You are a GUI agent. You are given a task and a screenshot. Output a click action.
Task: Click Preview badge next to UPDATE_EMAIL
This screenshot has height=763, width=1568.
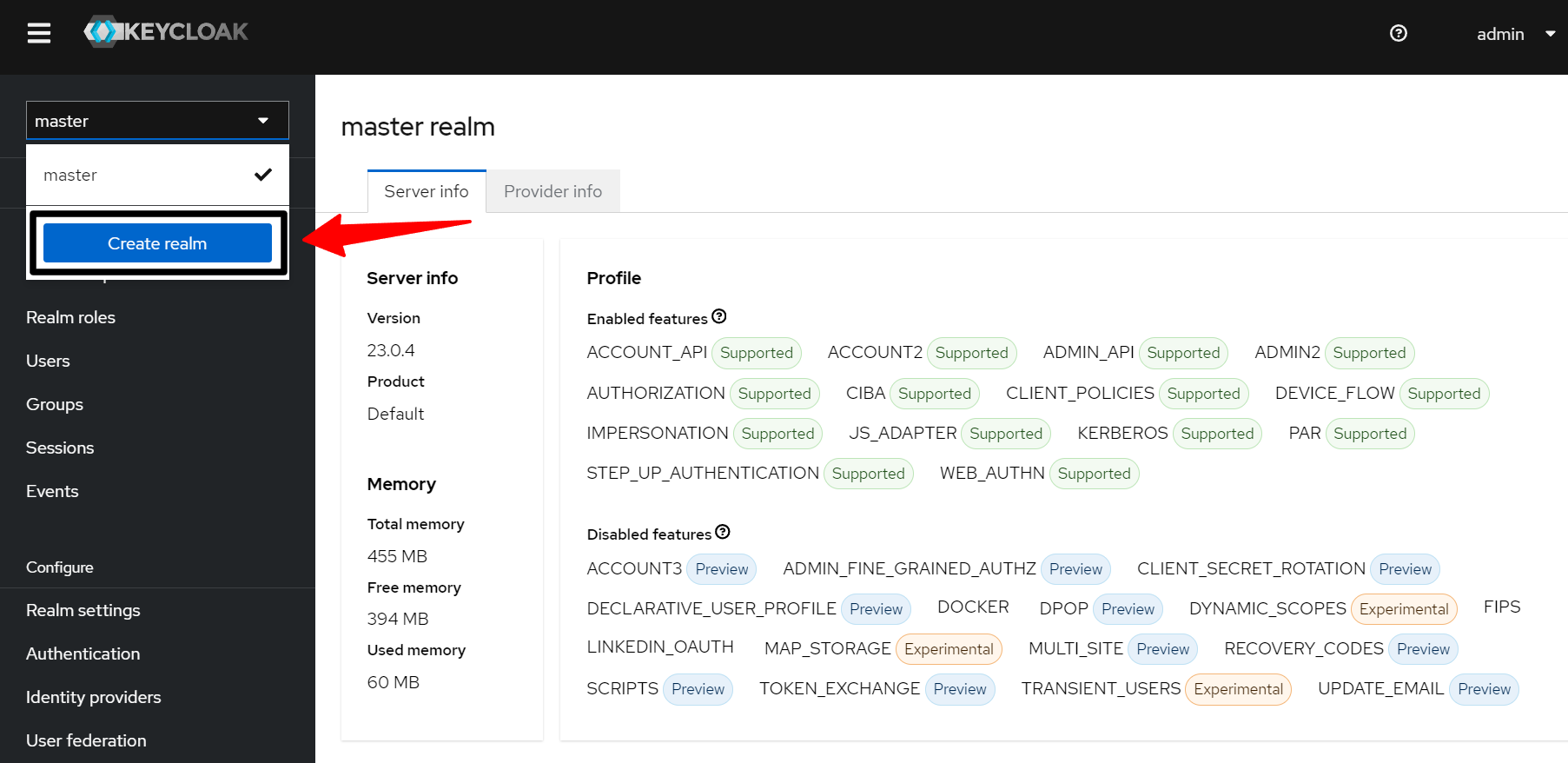coord(1484,689)
